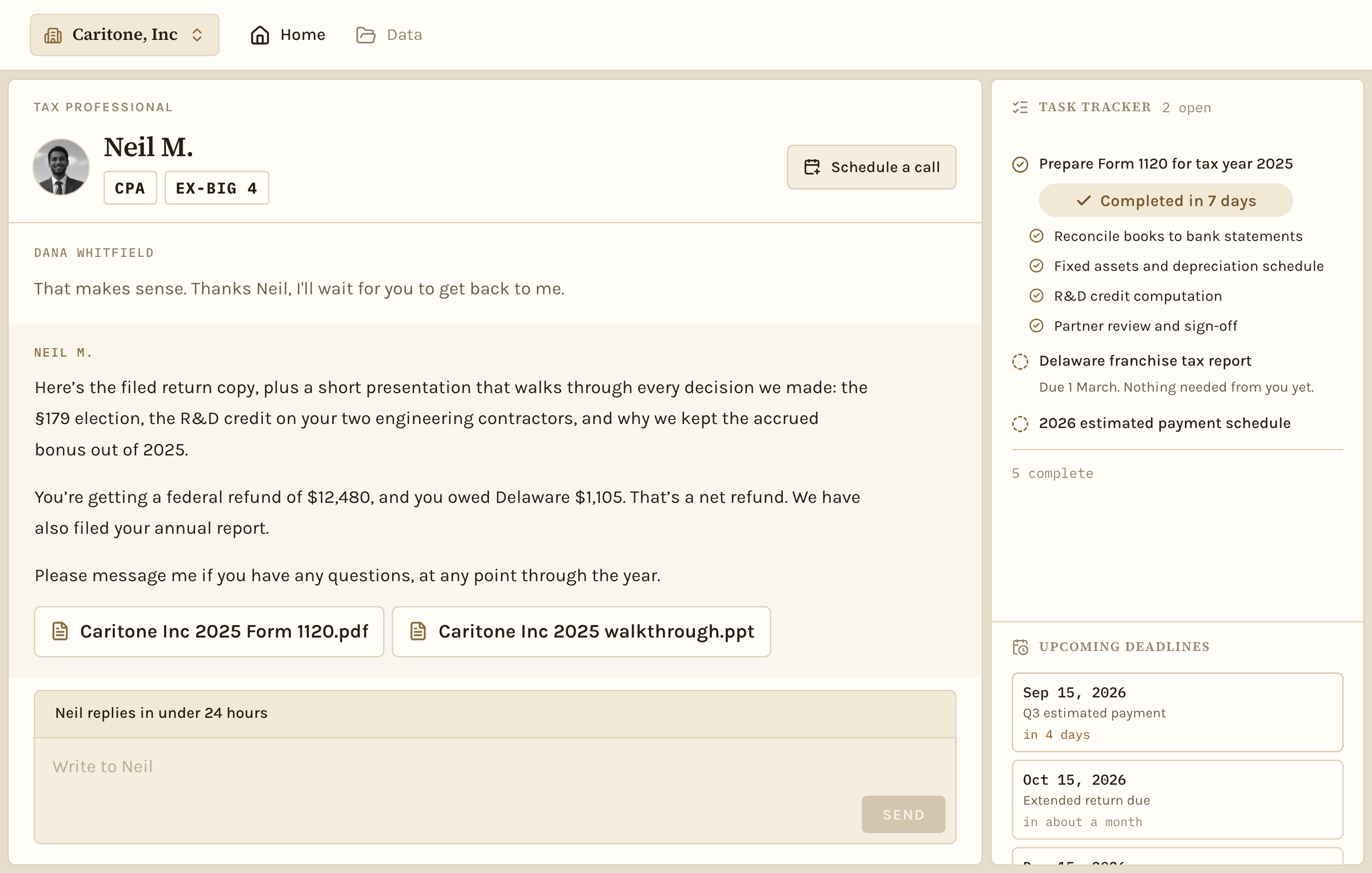Click the file icon on walkthrough.ppt
Viewport: 1372px width, 873px height.
click(x=418, y=632)
